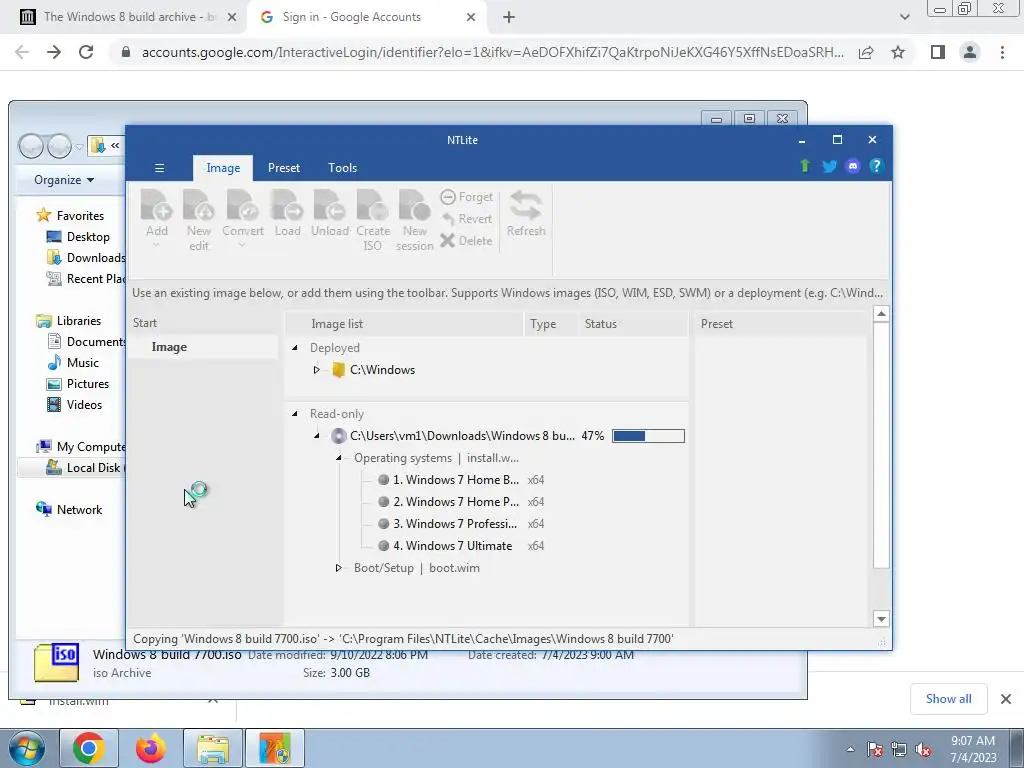
Task: Select C:\Windows in the image list
Action: pyautogui.click(x=382, y=370)
